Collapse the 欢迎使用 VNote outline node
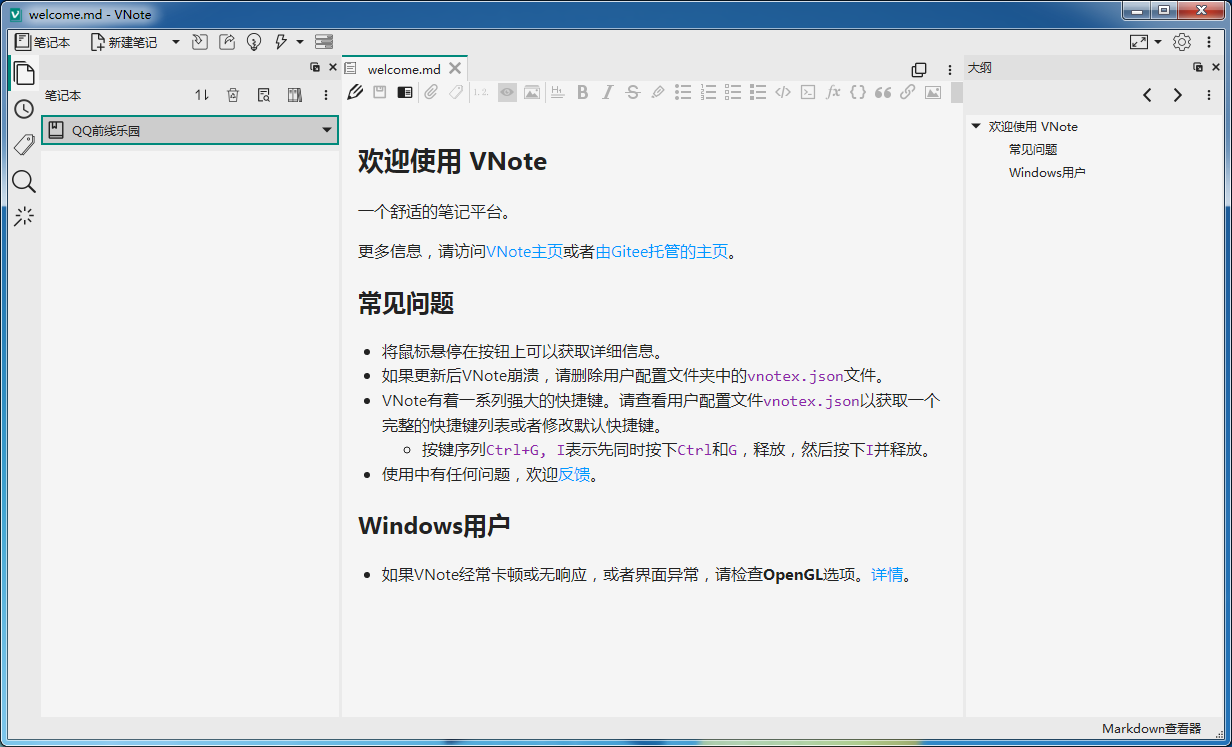1232x747 pixels. (976, 126)
